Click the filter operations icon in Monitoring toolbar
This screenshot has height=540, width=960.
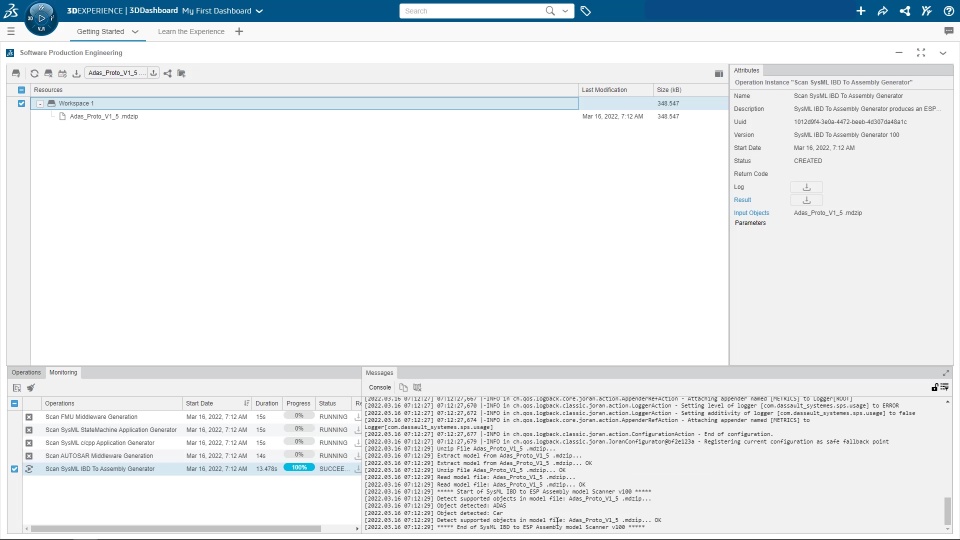tap(17, 388)
